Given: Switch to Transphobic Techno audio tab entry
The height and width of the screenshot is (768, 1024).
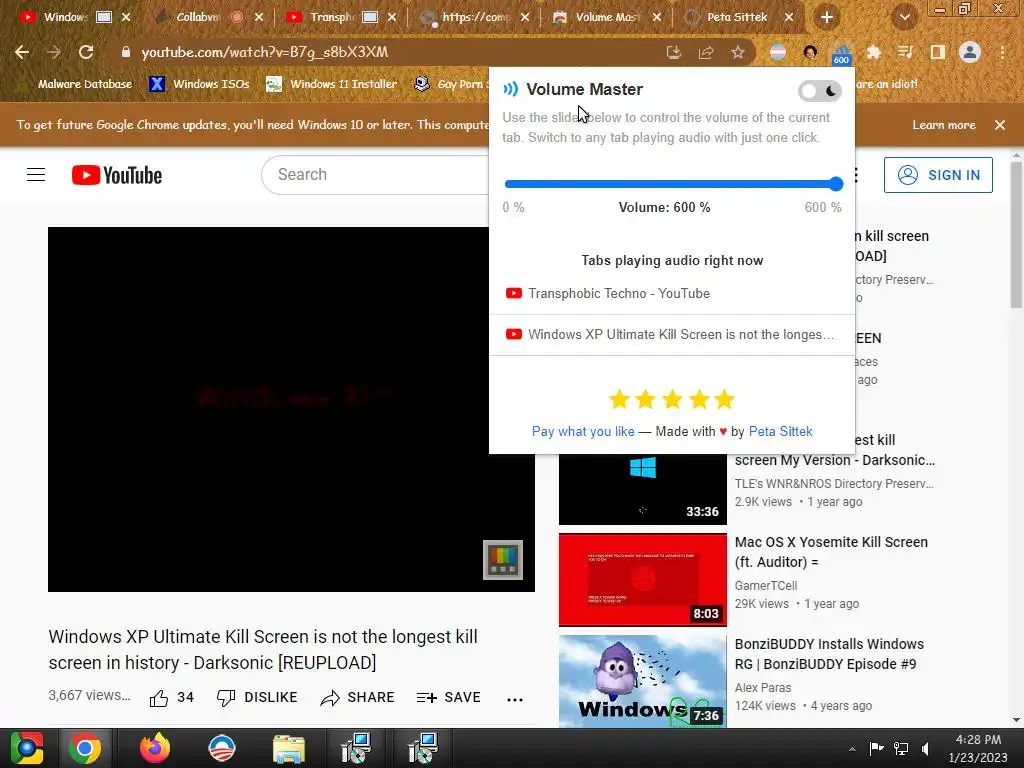Looking at the screenshot, I should pos(672,294).
